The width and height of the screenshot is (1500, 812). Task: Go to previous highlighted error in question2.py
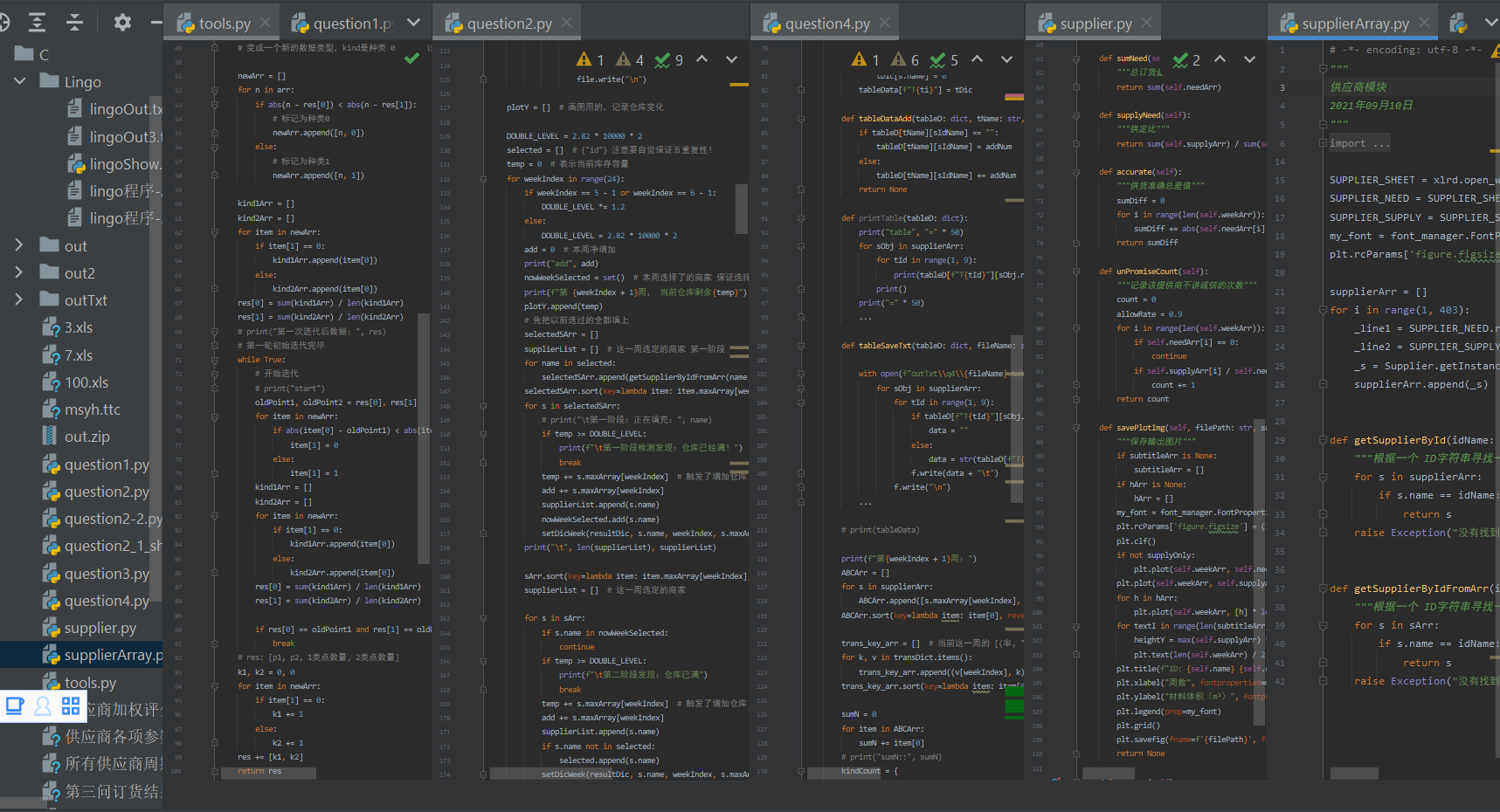702,59
